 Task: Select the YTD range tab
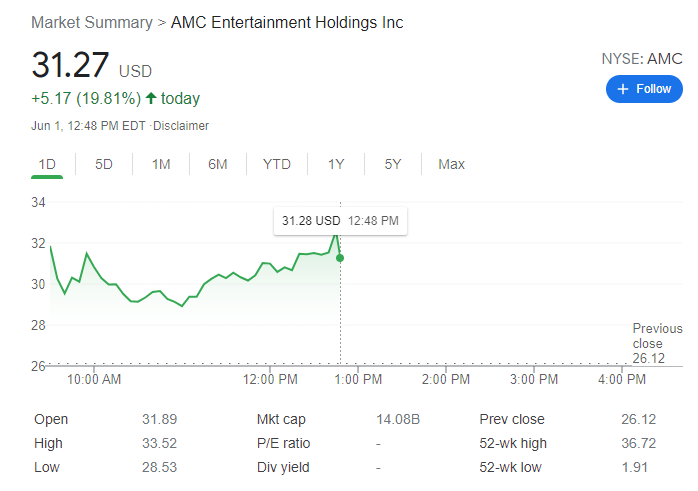[277, 164]
